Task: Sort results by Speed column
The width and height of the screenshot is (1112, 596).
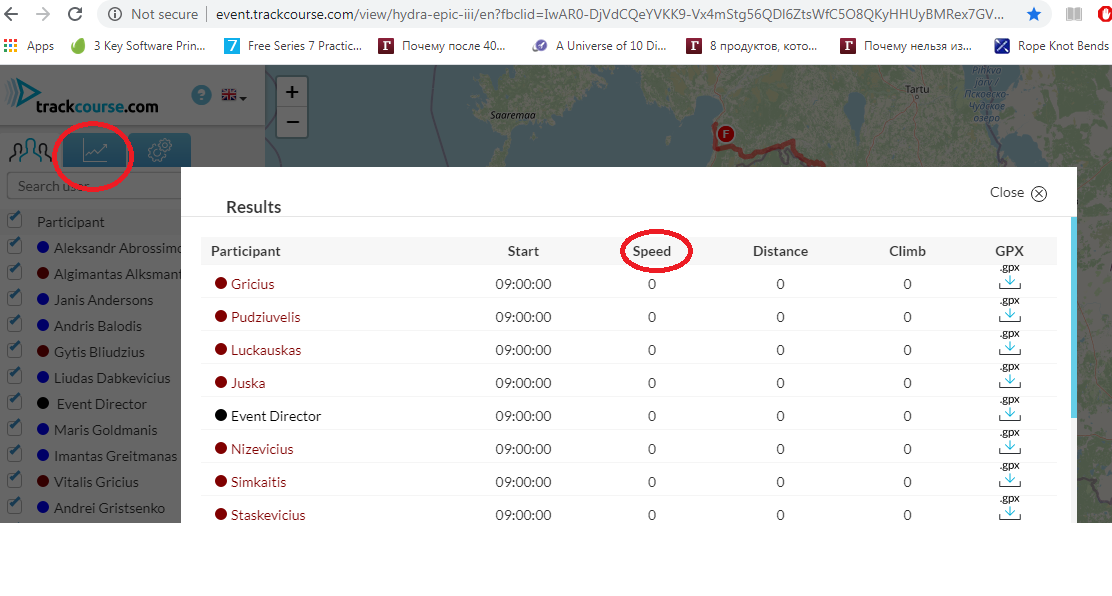Action: click(652, 251)
